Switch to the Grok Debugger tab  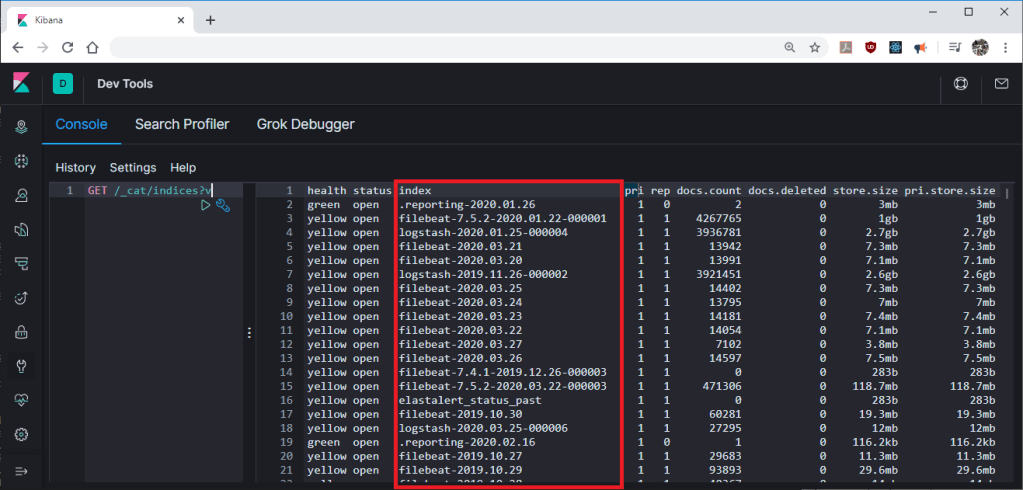(305, 124)
